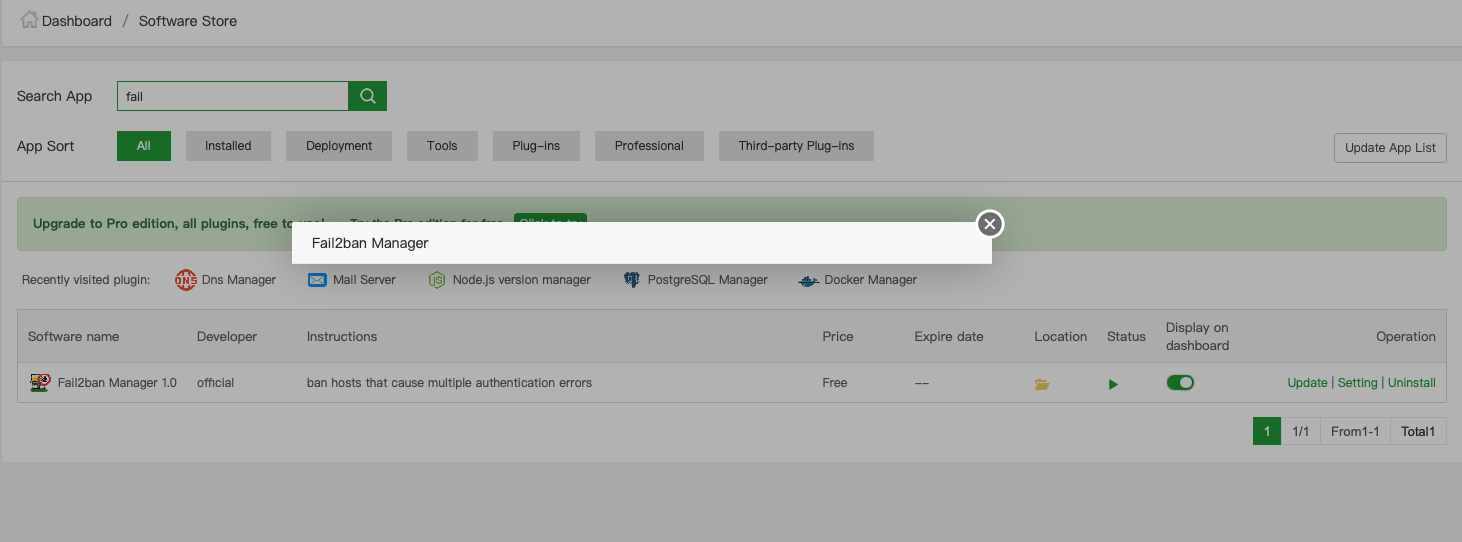Click the Dashboard home icon

[29, 19]
